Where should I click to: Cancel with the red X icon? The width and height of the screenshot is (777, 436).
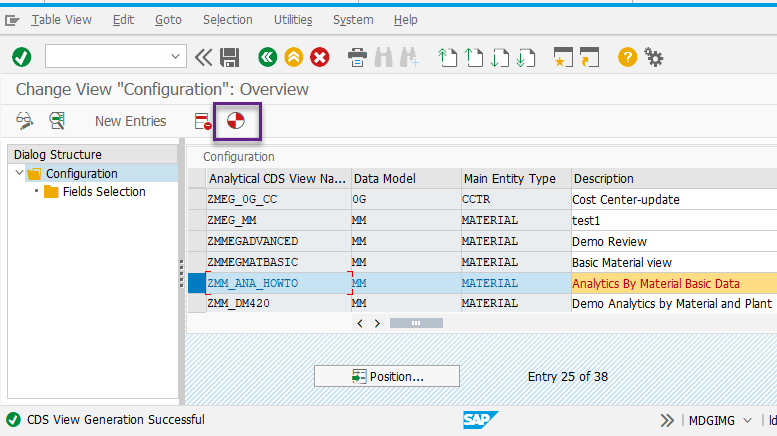[320, 57]
